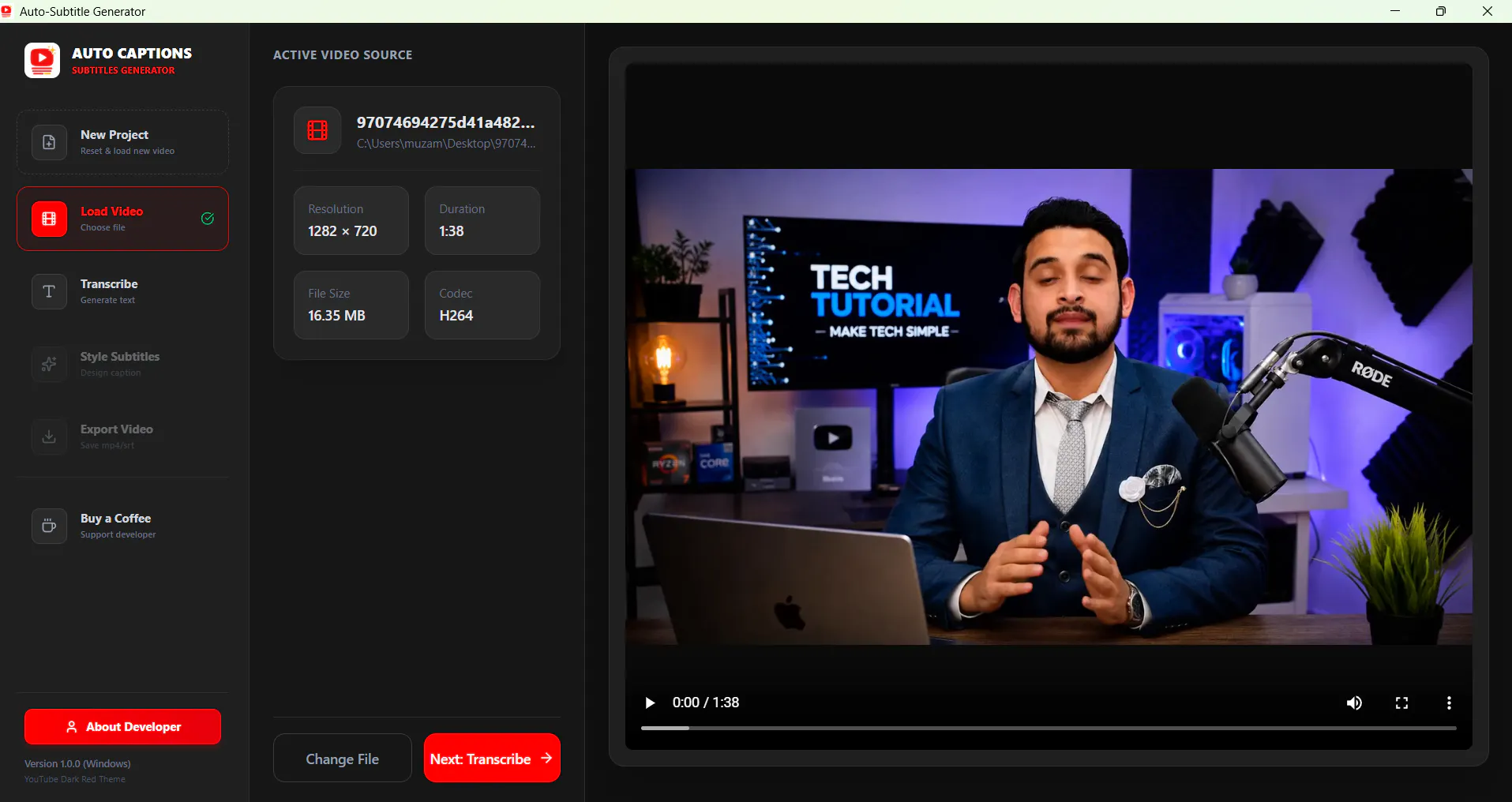The height and width of the screenshot is (802, 1512).
Task: Open Buy a Coffee support item
Action: pyautogui.click(x=122, y=526)
